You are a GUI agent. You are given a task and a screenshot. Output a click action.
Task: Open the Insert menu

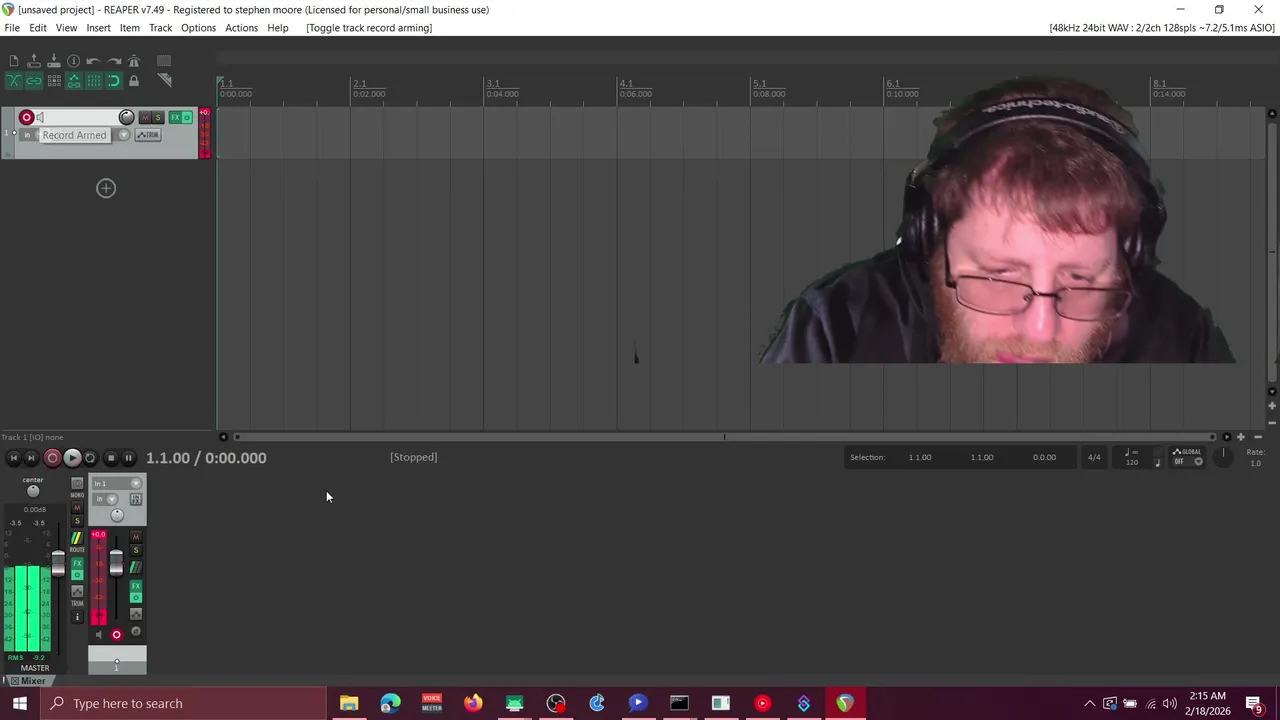coord(98,28)
